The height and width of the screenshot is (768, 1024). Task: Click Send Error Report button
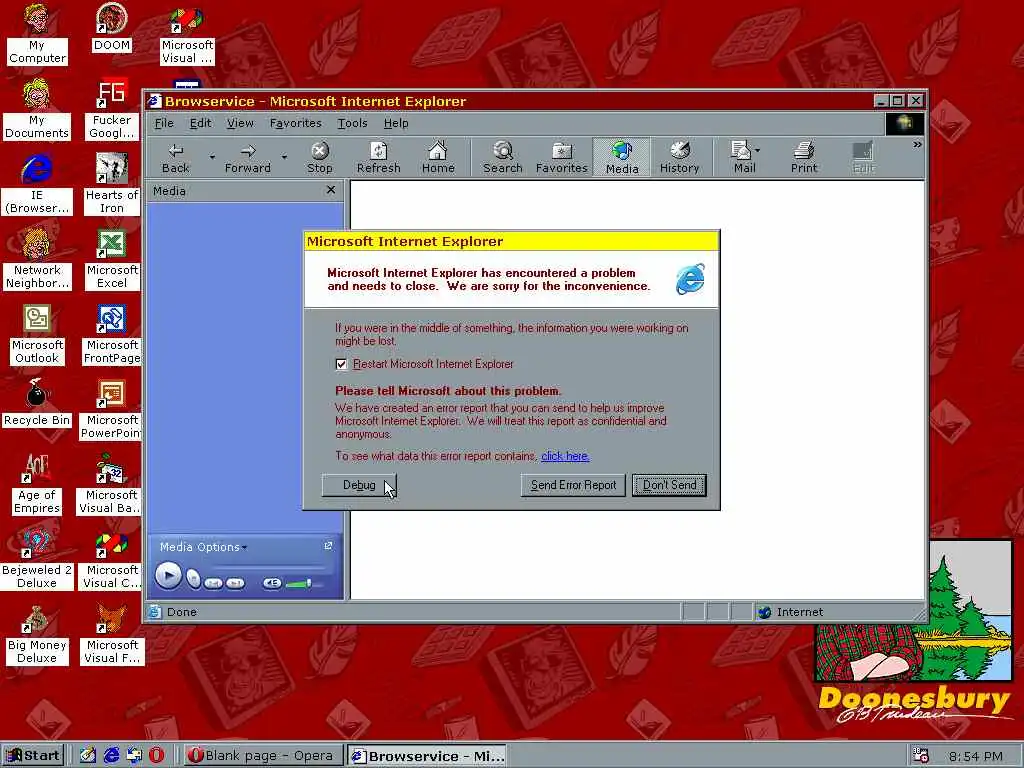(573, 485)
